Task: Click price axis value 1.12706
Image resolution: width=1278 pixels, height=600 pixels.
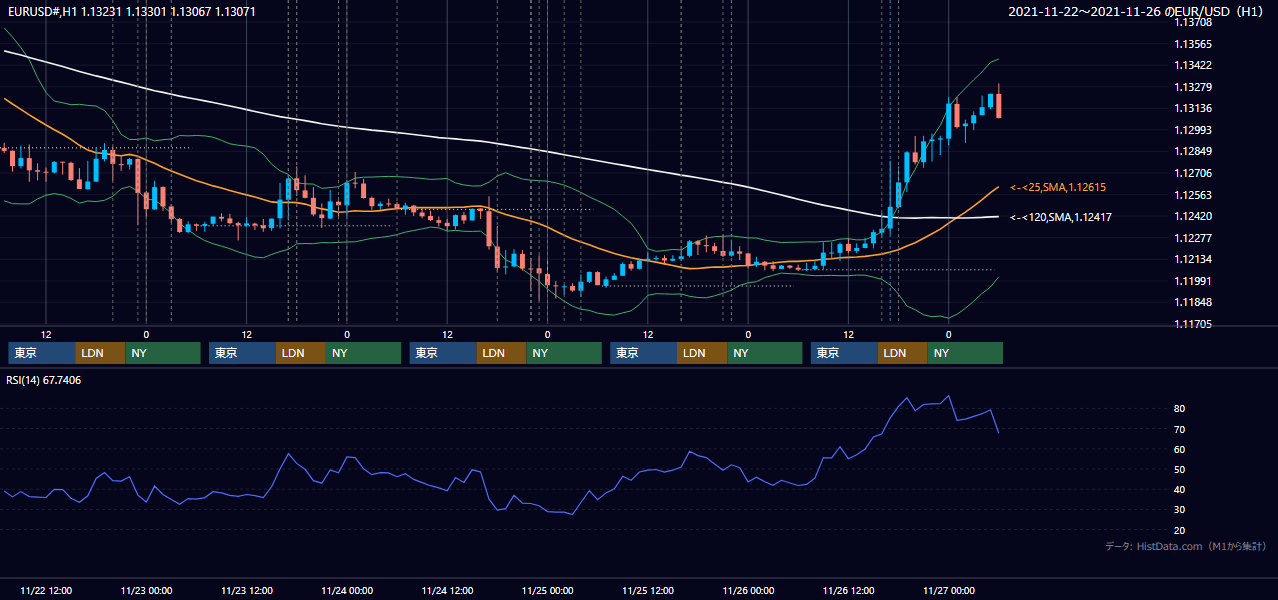Action: [x=1194, y=173]
